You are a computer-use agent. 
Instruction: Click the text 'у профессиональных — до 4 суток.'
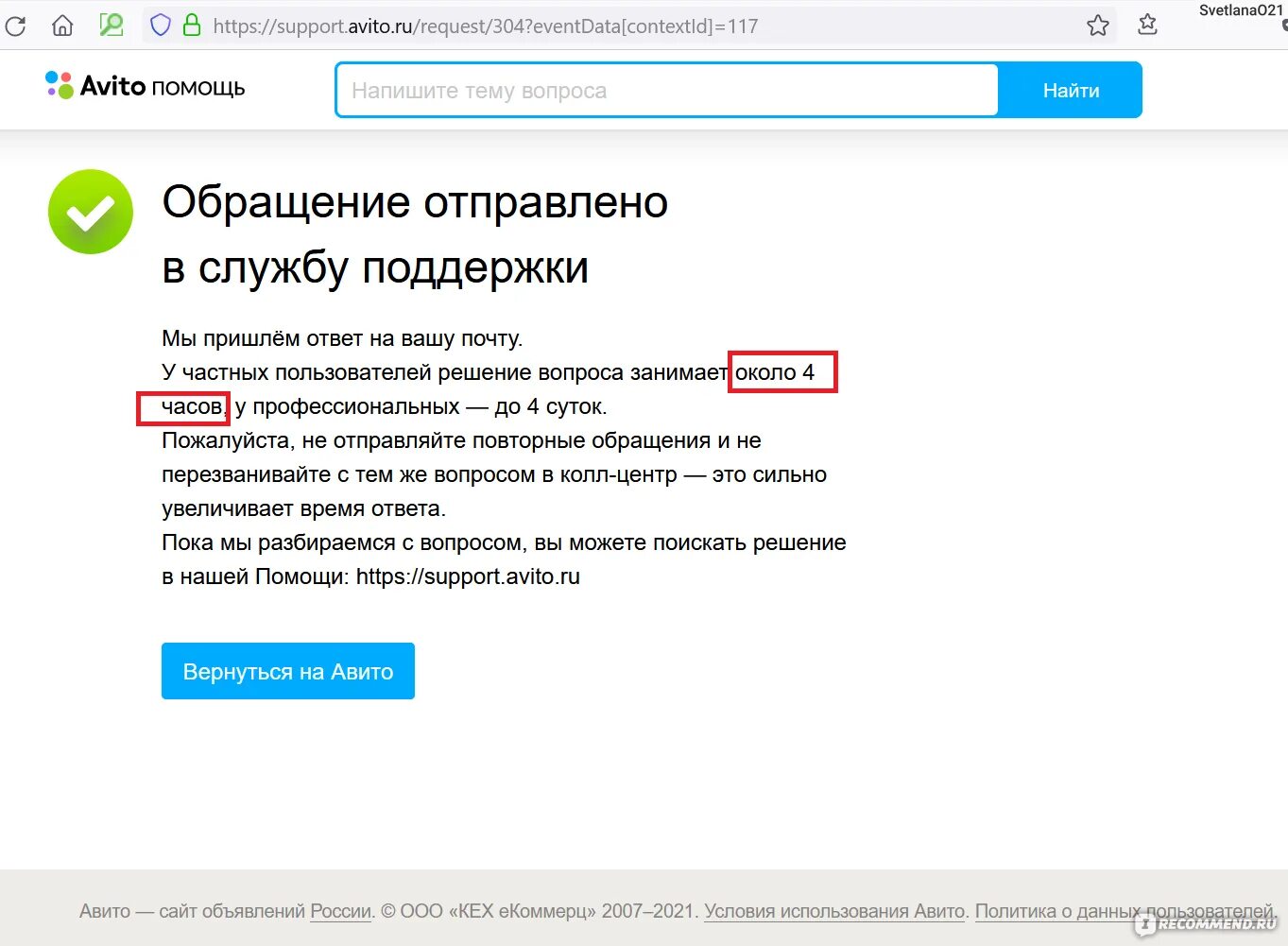coord(421,406)
